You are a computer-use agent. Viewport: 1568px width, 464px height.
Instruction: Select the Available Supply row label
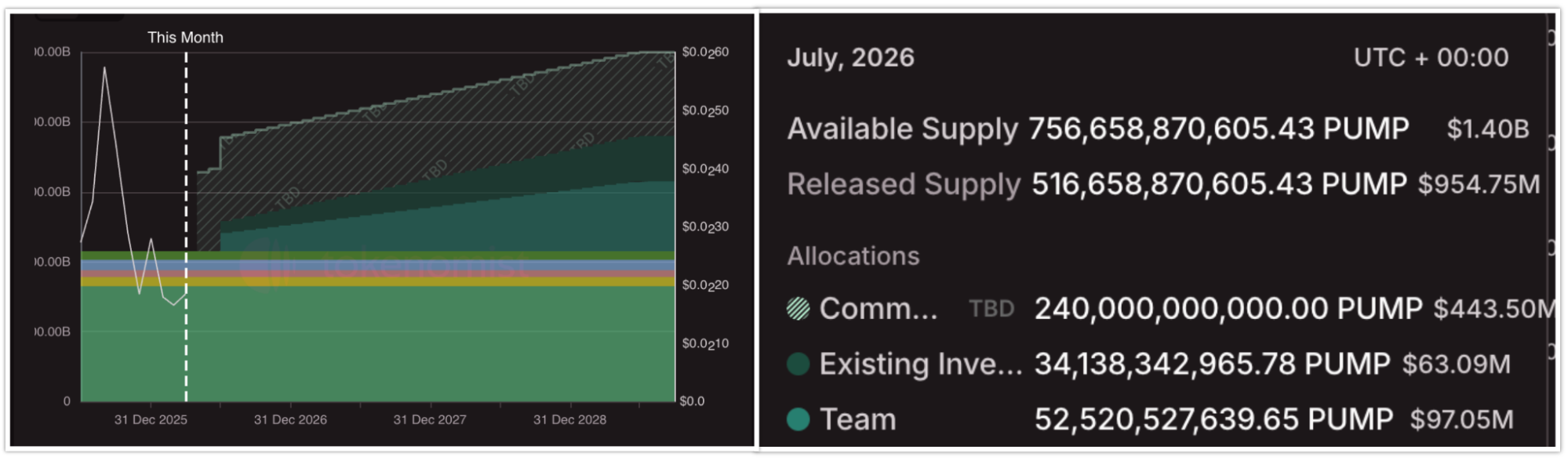pyautogui.click(x=902, y=129)
